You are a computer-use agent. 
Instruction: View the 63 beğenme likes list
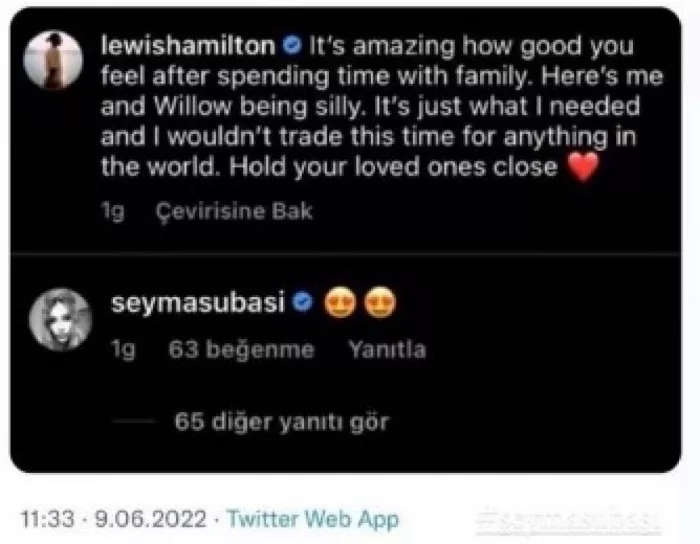point(242,349)
